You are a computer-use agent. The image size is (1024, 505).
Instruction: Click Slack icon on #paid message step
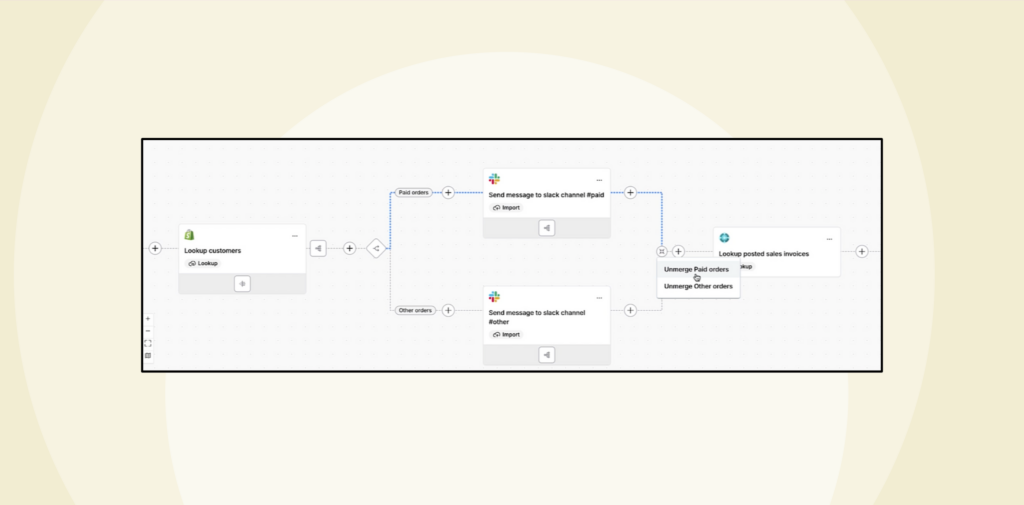coord(494,179)
